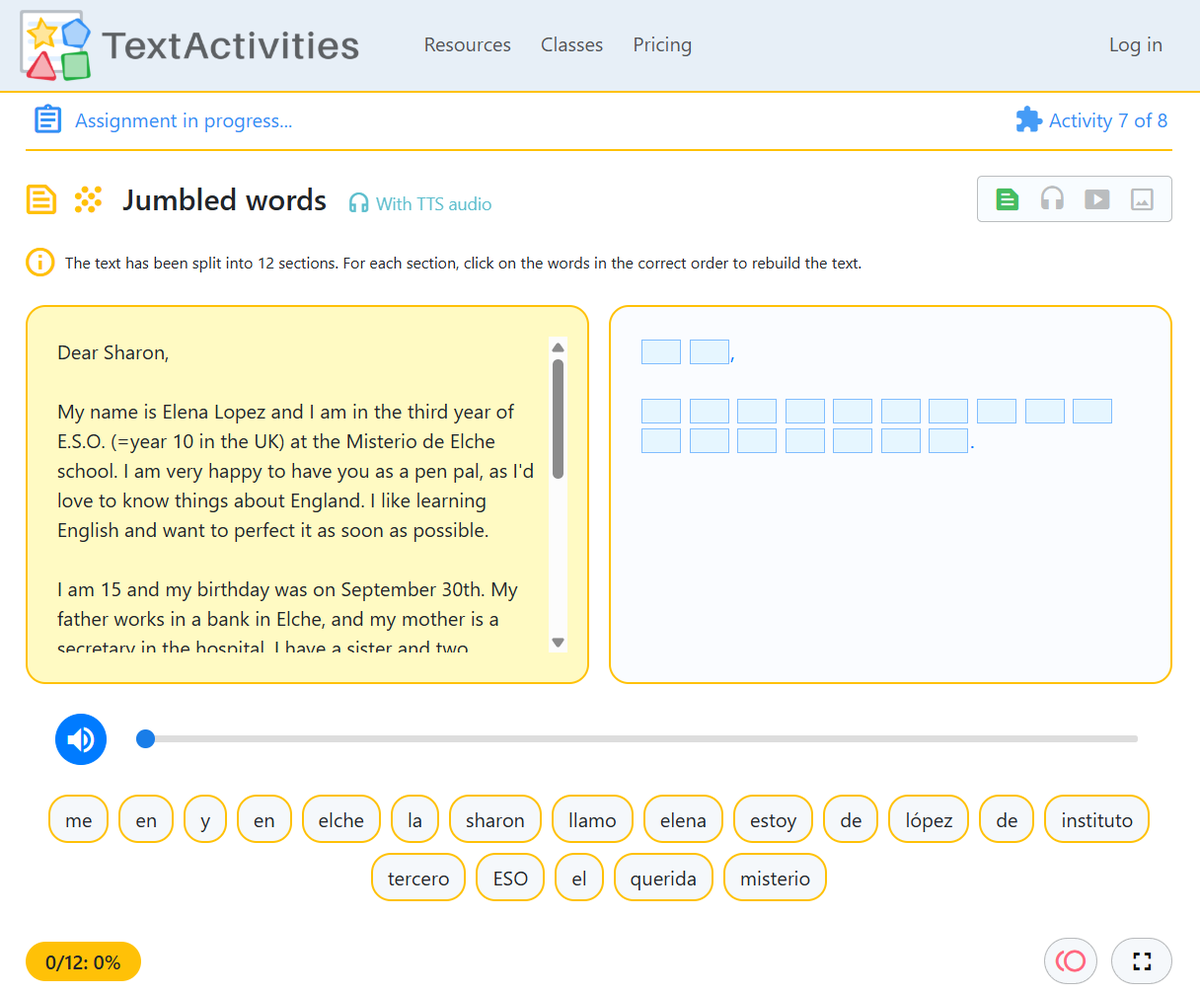
Task: Select the word 'y'
Action: 206,821
